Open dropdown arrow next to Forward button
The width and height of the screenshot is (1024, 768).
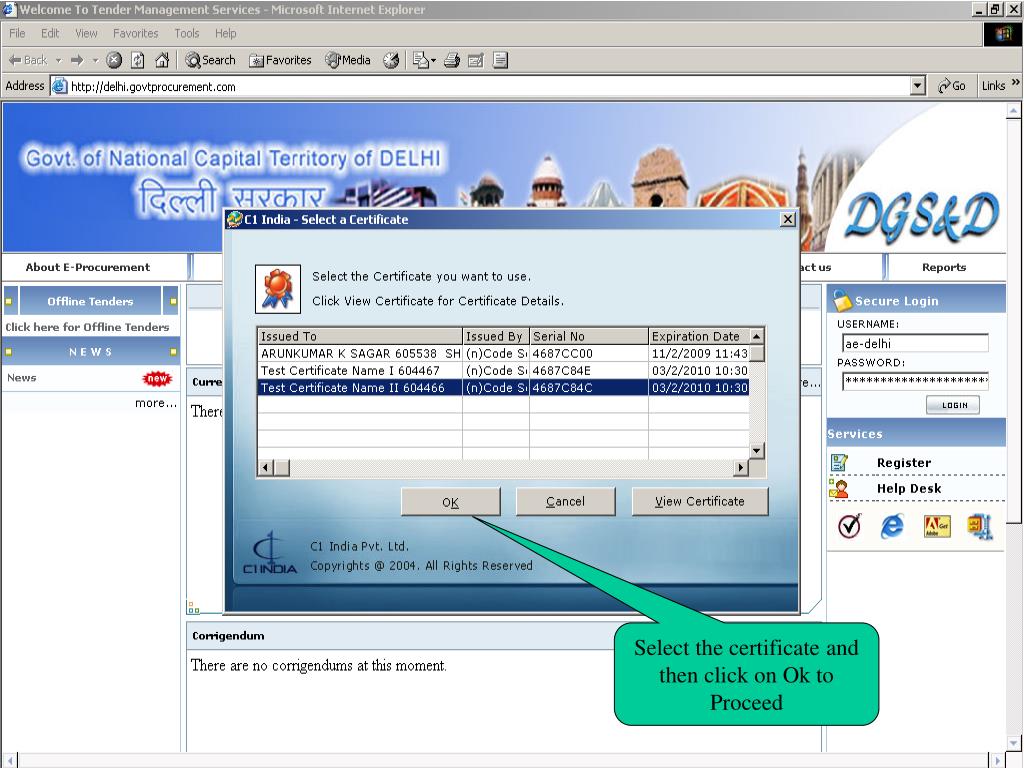(95, 60)
